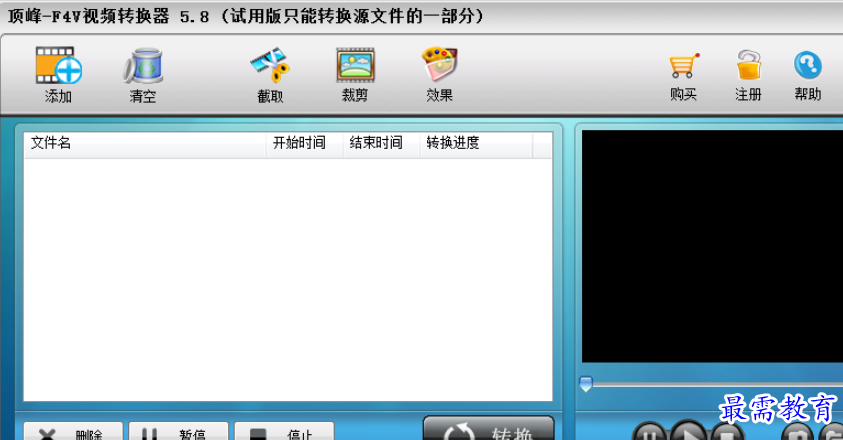
Task: Open the 效果 (Effects) palette tool
Action: coord(439,65)
